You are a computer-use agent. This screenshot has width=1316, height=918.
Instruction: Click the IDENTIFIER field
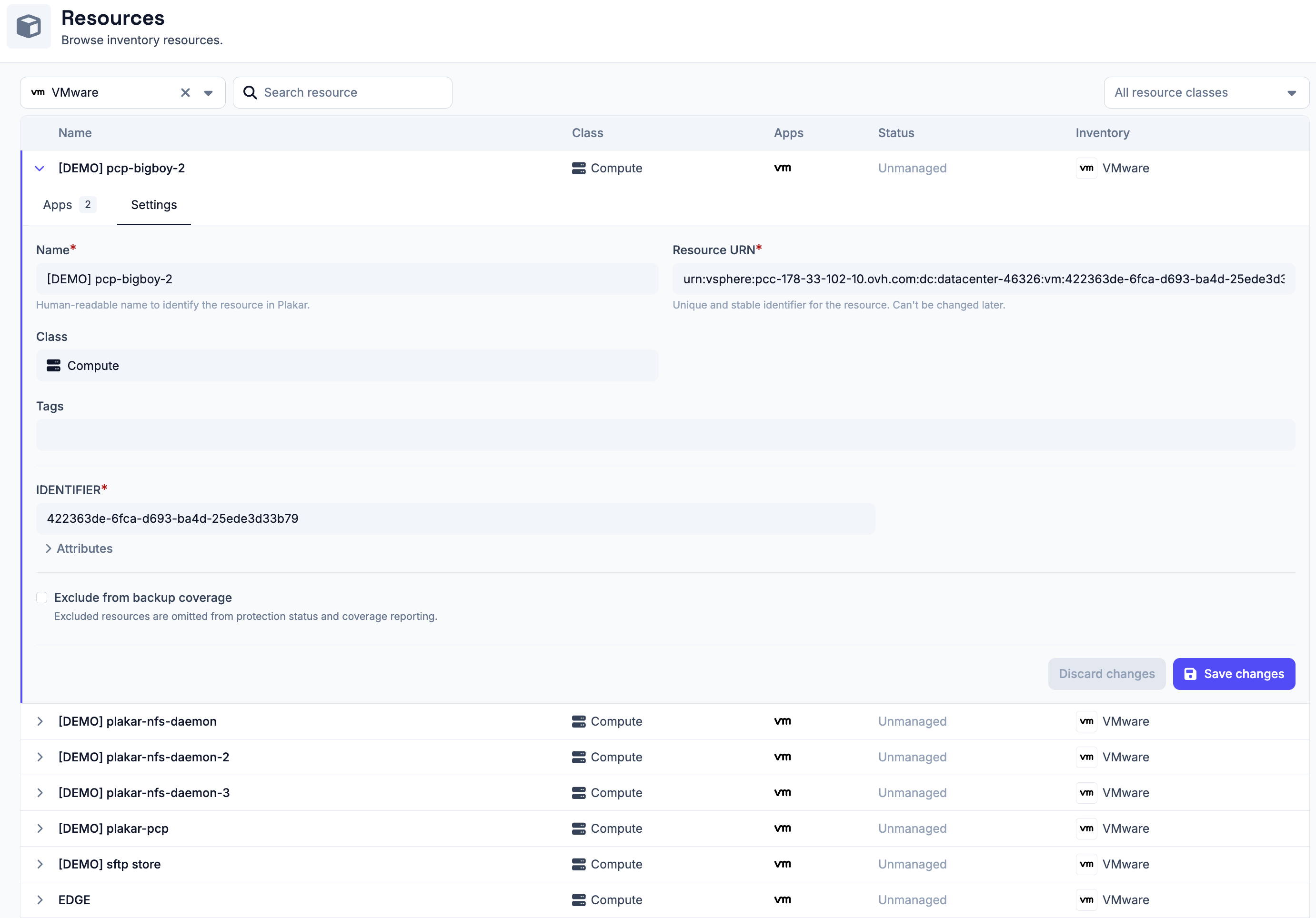click(455, 519)
